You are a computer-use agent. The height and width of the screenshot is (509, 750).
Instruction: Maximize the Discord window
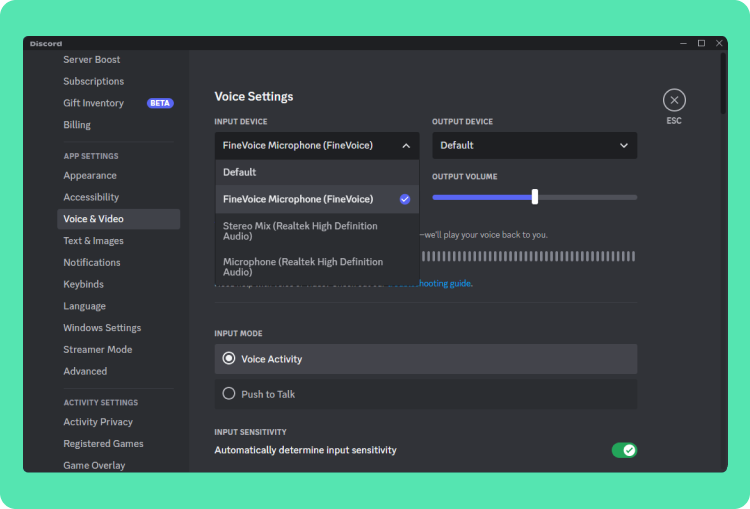point(701,44)
